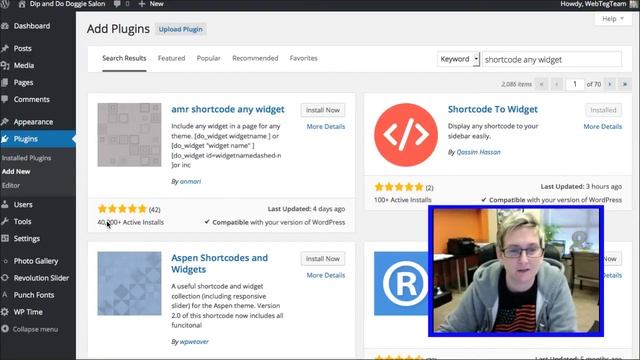640x360 pixels.
Task: Click the Collapse menu arrow icon
Action: 5,329
